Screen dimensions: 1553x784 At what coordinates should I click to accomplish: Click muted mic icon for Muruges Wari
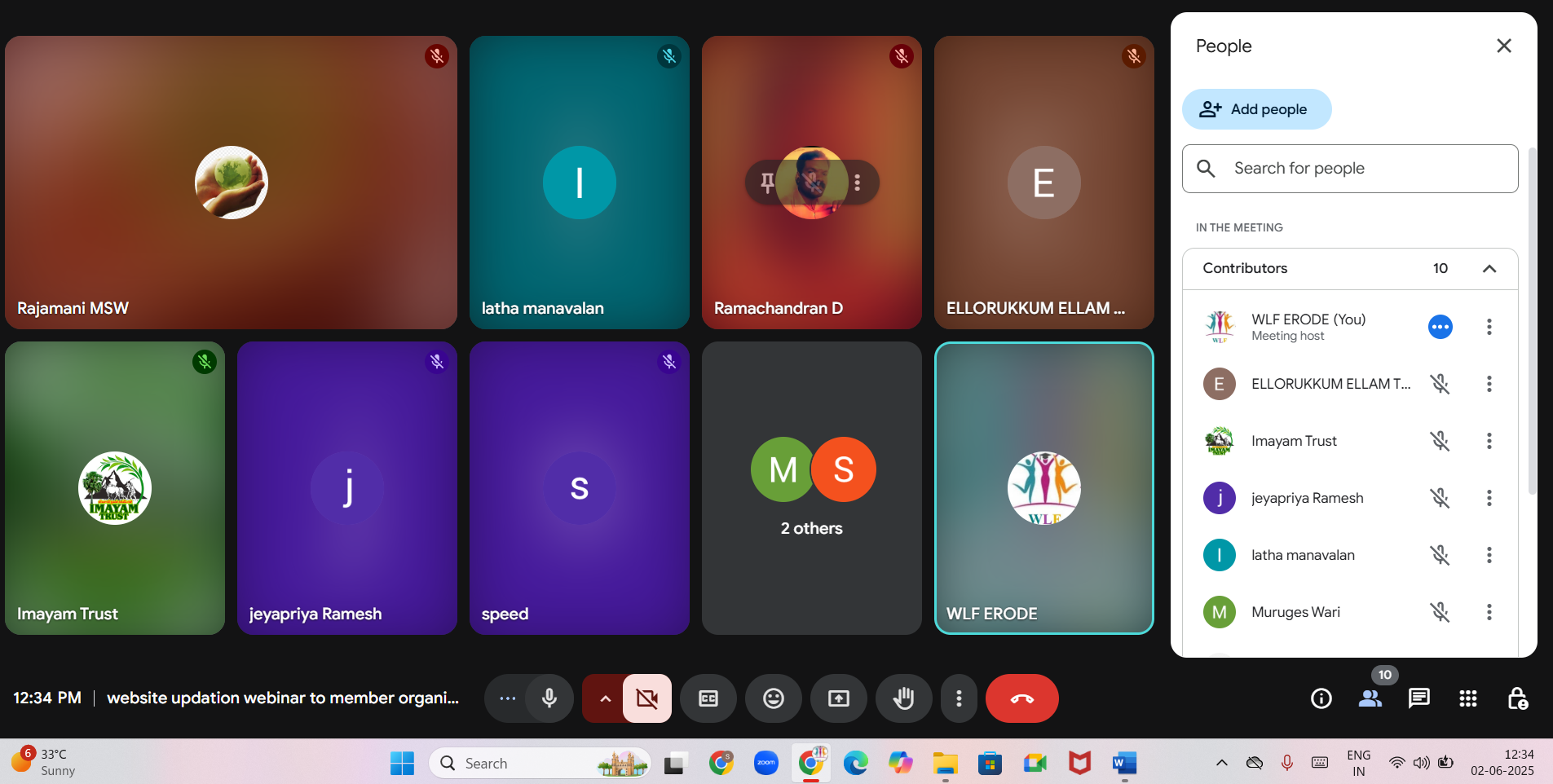(x=1440, y=612)
